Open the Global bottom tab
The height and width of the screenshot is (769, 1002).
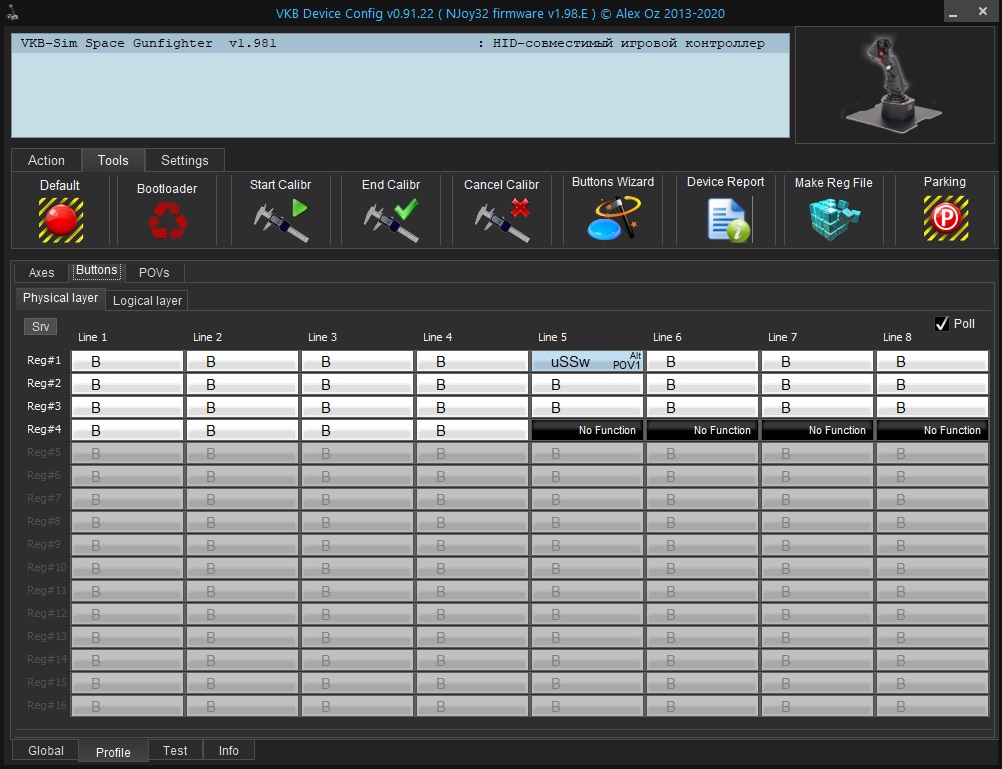click(x=46, y=750)
